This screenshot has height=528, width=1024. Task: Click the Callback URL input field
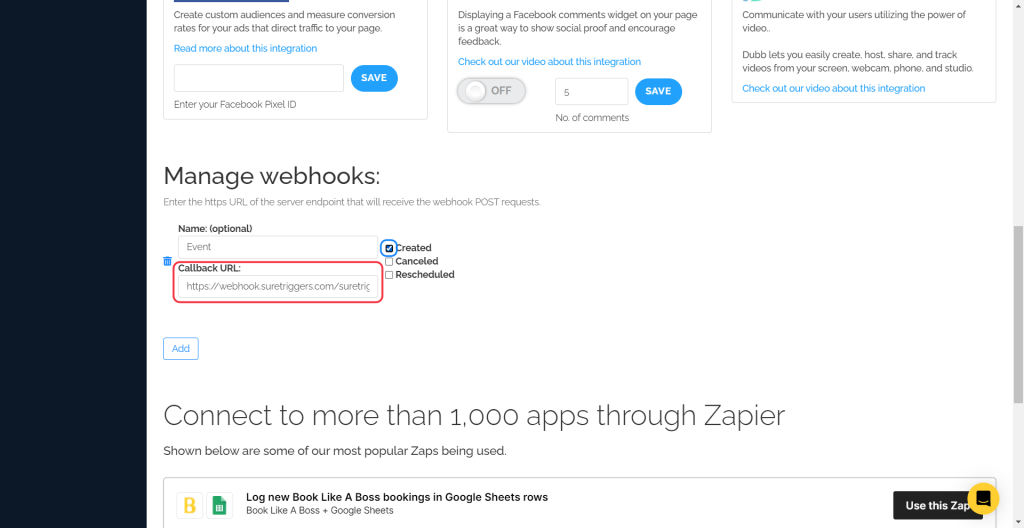point(277,286)
